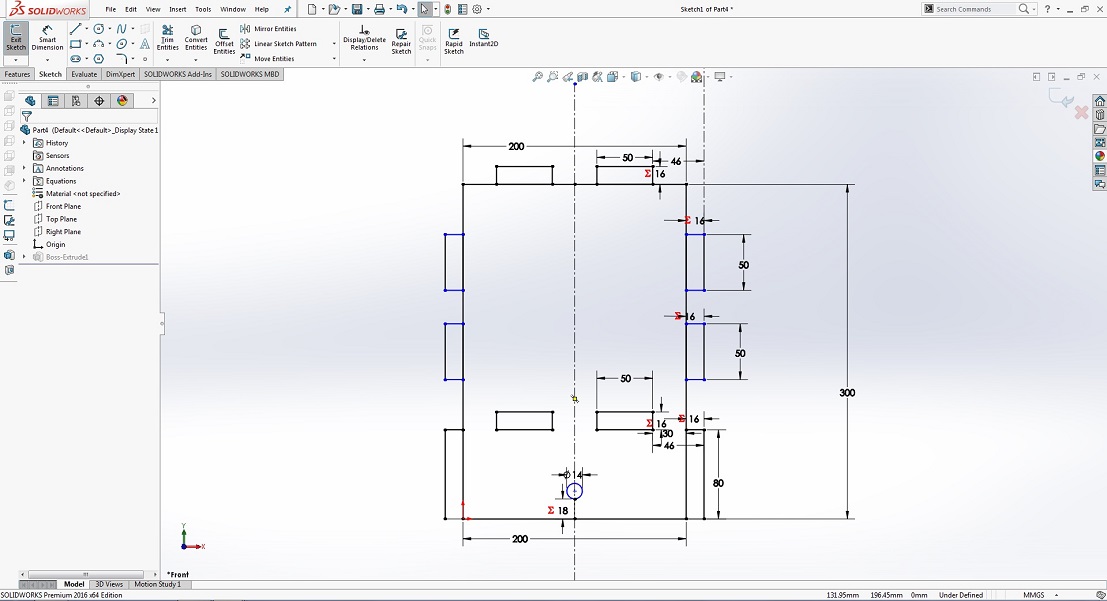The height and width of the screenshot is (601, 1107).
Task: Switch to the Evaluate tab
Action: (83, 74)
